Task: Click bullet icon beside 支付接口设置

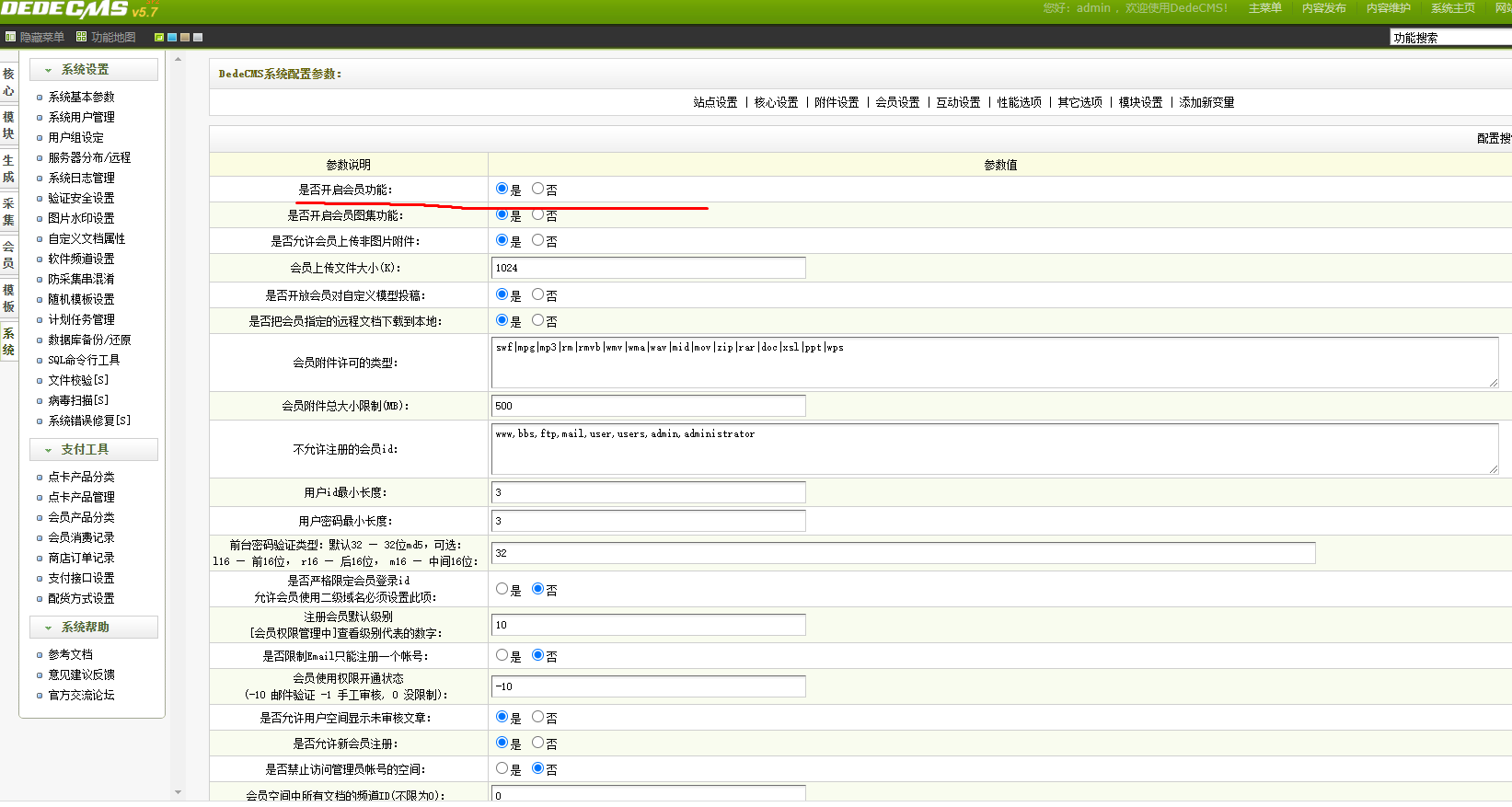Action: [40, 579]
